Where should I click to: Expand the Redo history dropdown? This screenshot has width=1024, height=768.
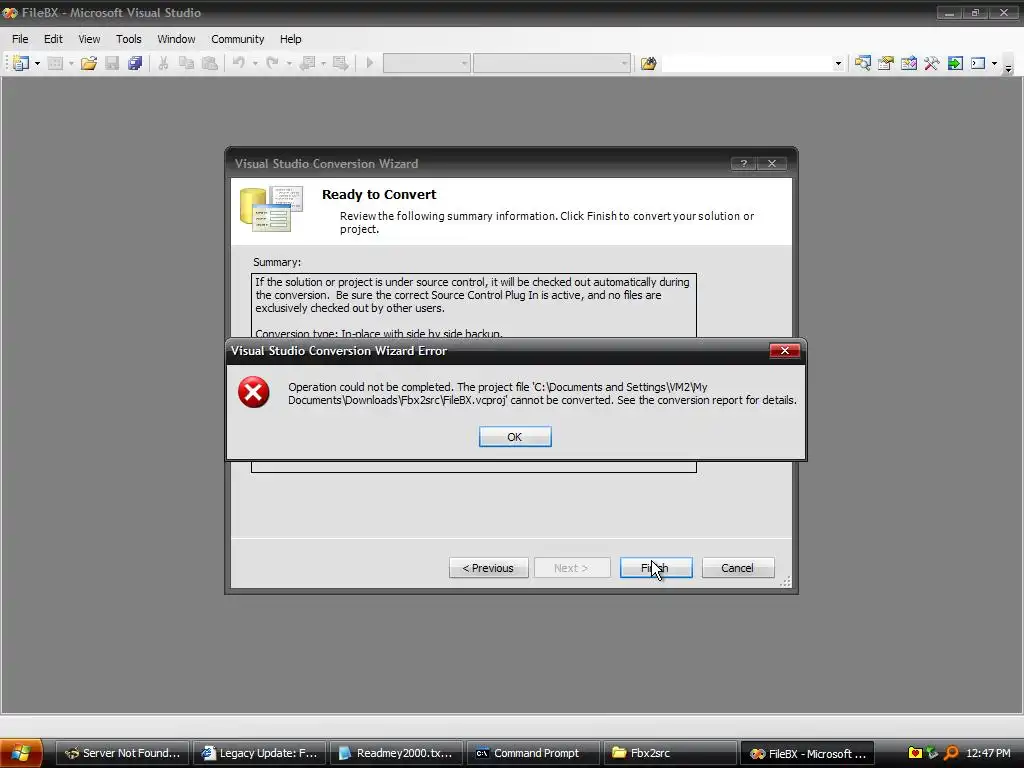[289, 63]
